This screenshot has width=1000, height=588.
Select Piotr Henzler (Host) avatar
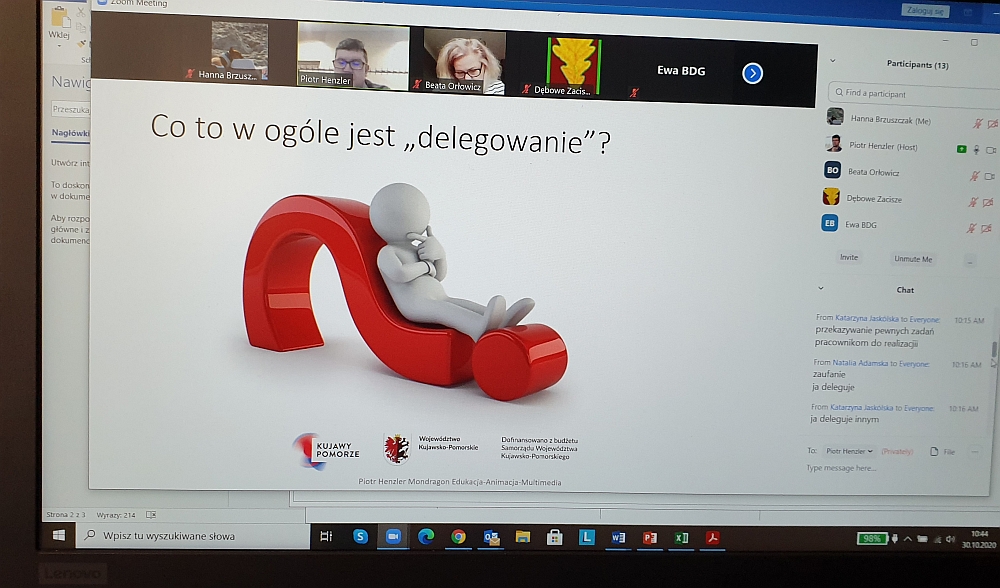(x=834, y=143)
